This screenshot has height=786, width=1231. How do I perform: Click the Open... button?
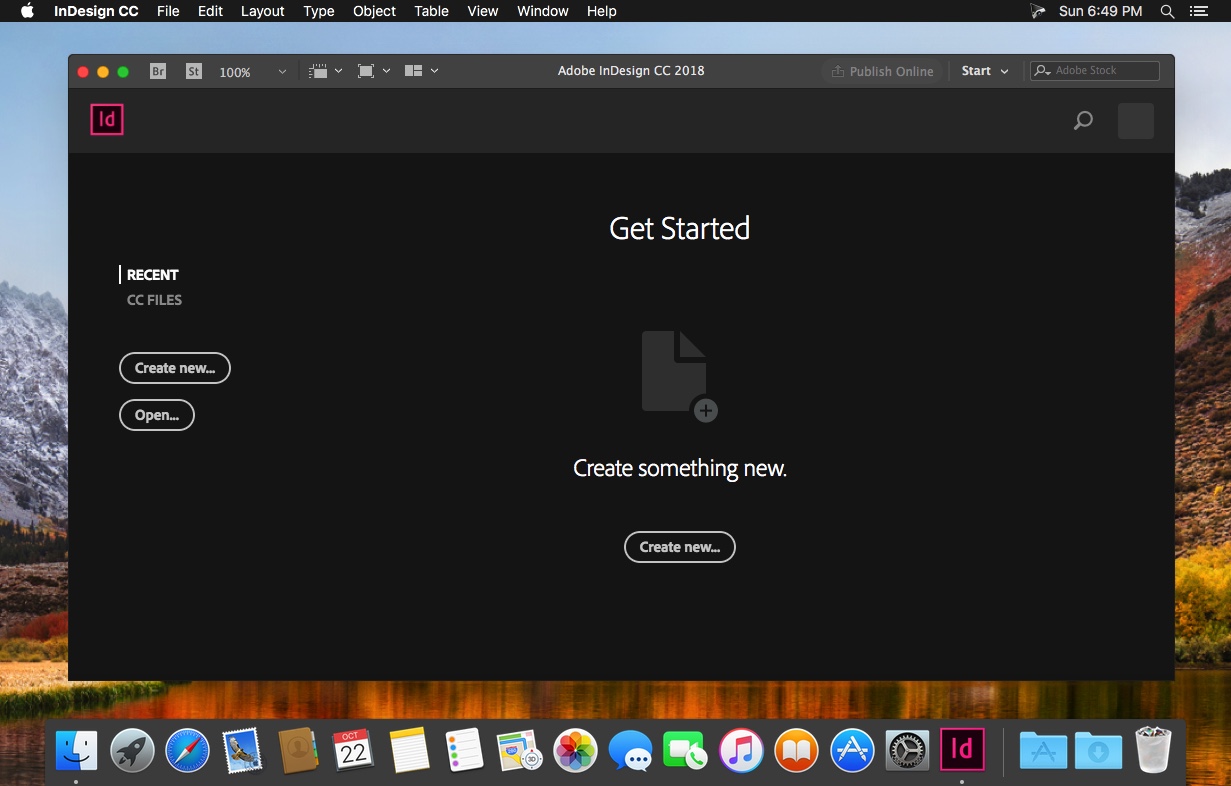157,415
